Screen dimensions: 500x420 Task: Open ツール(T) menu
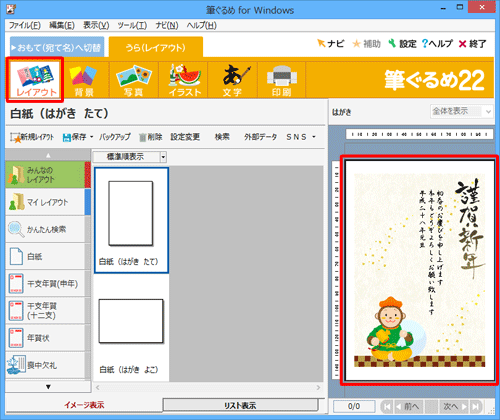pos(132,25)
